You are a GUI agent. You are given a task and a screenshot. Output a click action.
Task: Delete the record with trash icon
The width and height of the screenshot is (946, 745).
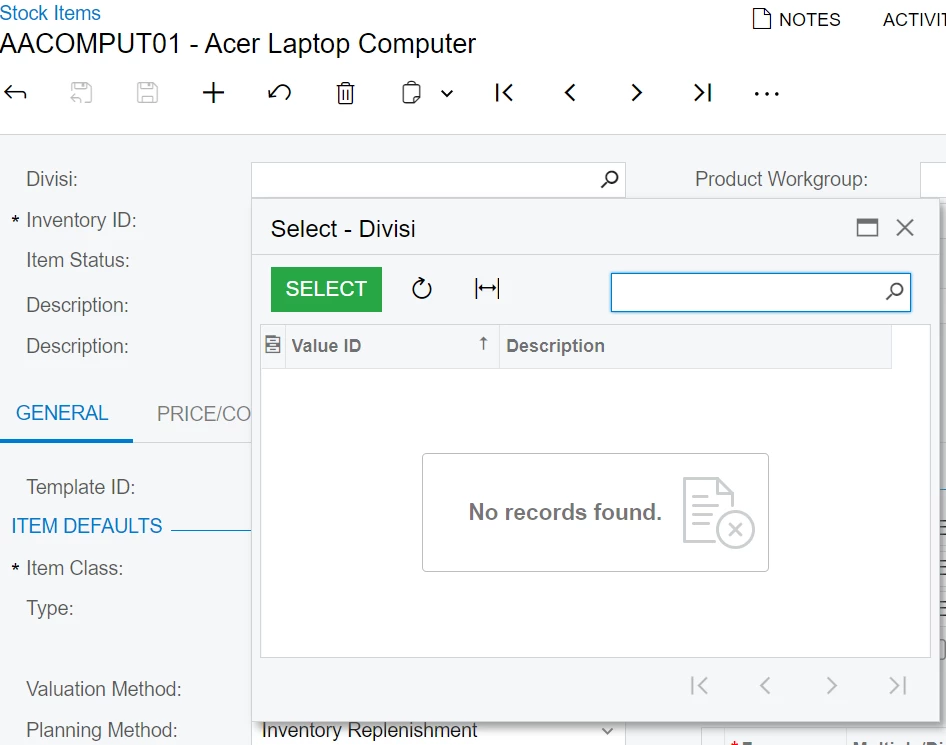(345, 94)
